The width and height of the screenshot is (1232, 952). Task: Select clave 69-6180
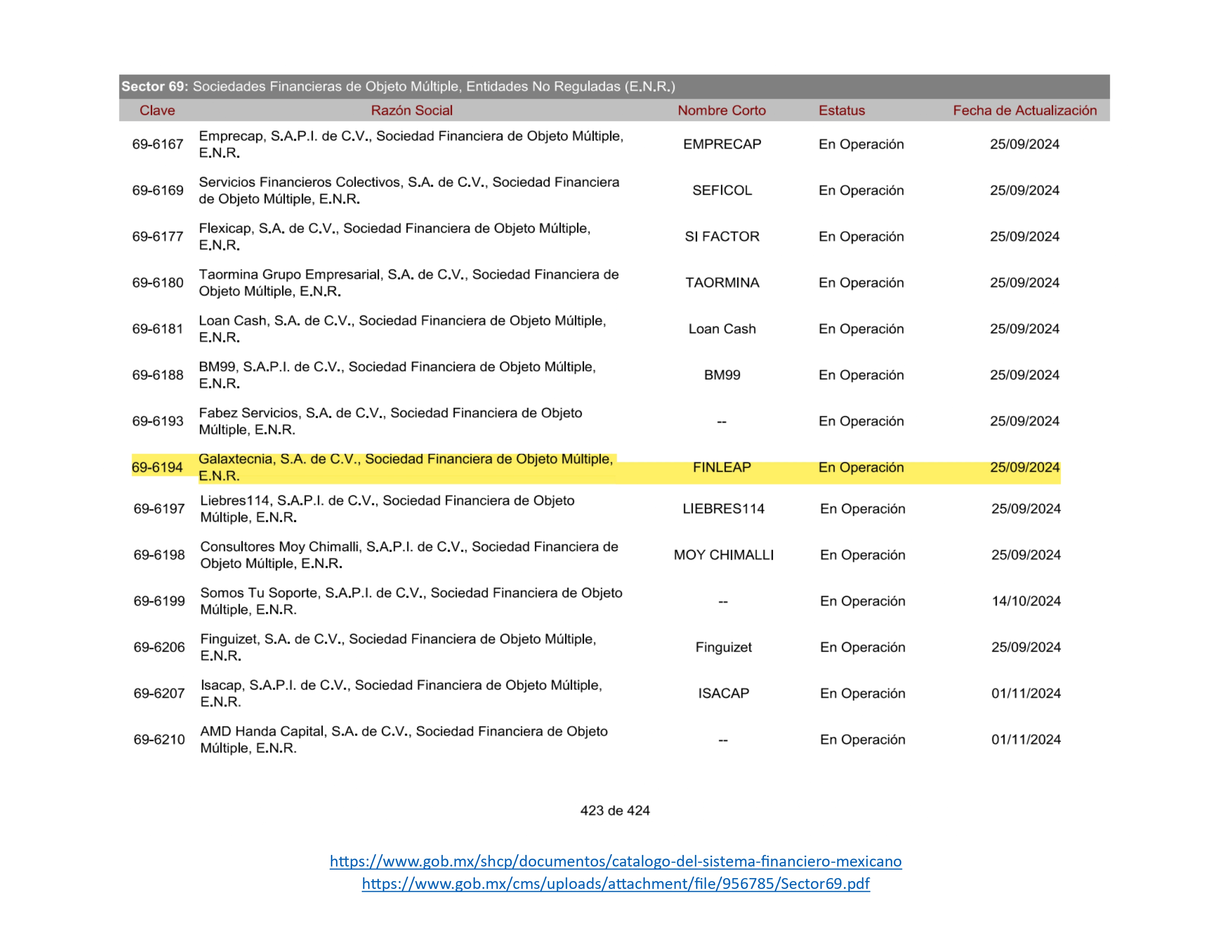coord(158,283)
